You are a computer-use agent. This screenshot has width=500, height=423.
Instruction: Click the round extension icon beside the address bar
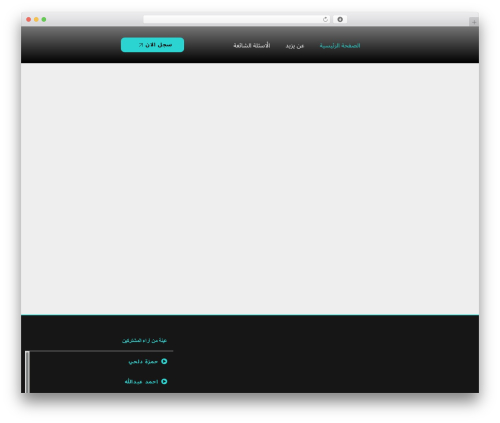340,19
